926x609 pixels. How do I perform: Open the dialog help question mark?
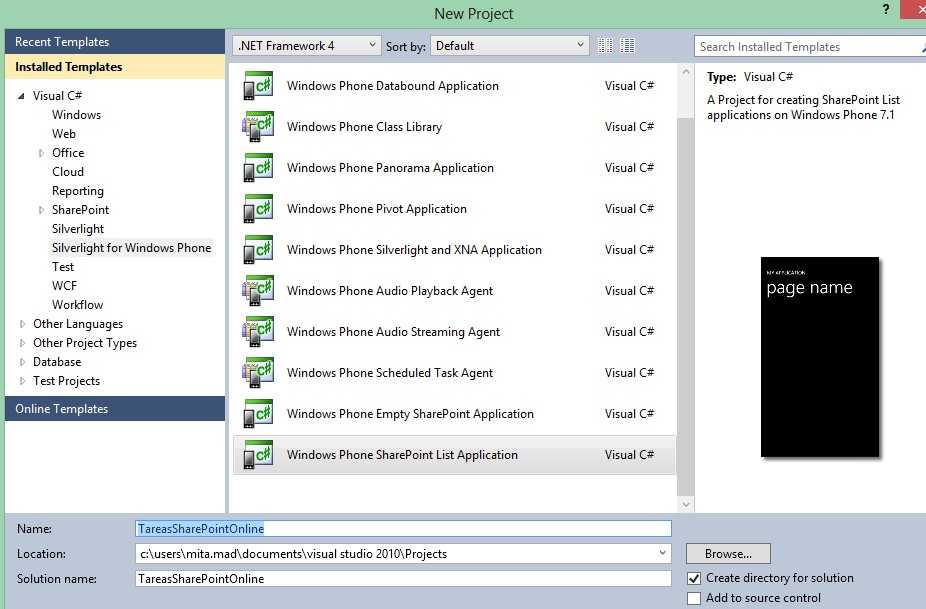click(886, 9)
